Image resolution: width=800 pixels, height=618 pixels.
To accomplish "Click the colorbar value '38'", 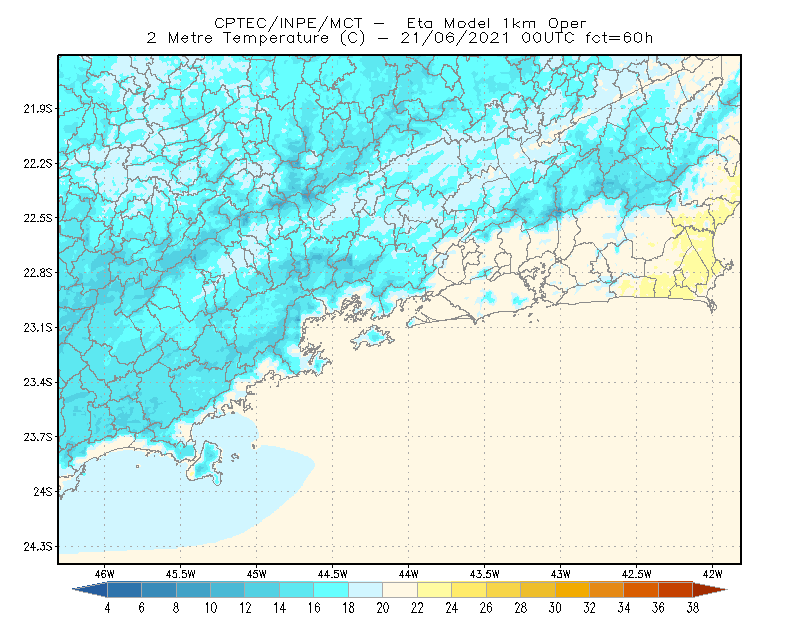I will click(692, 608).
